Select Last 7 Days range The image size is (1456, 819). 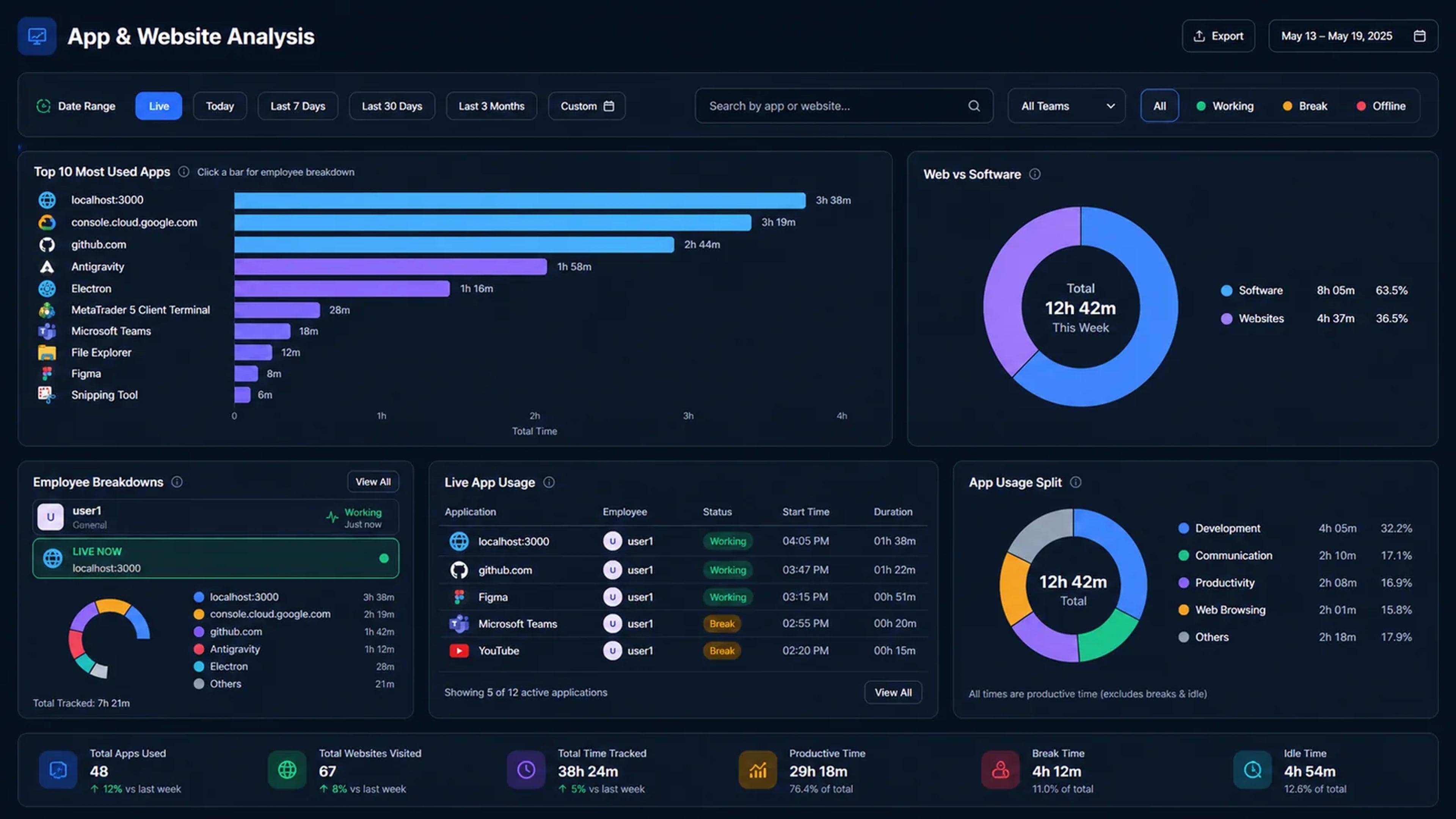[298, 106]
